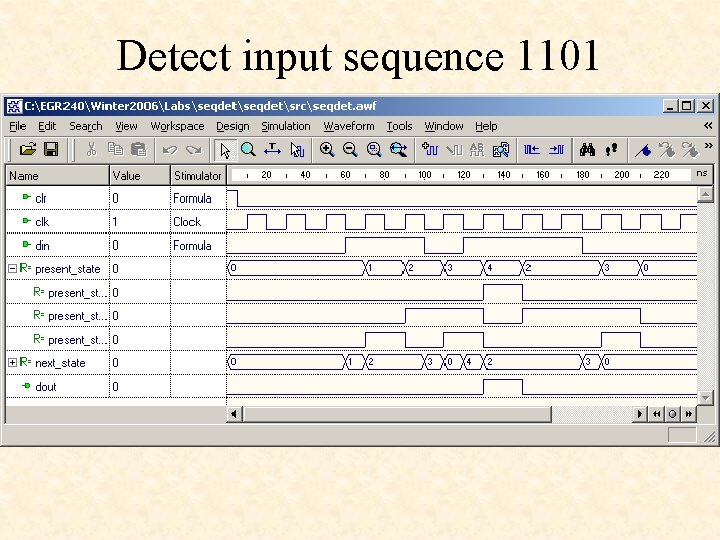
Task: Open the Design menu
Action: (233, 126)
